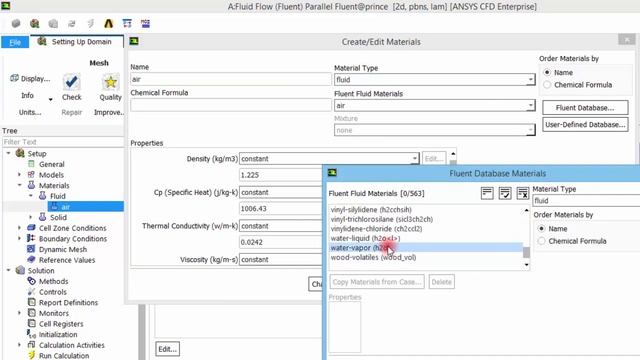Screen dimensions: 640x360
Task: Click scroll-down arrow of materials list
Action: tap(526, 265)
